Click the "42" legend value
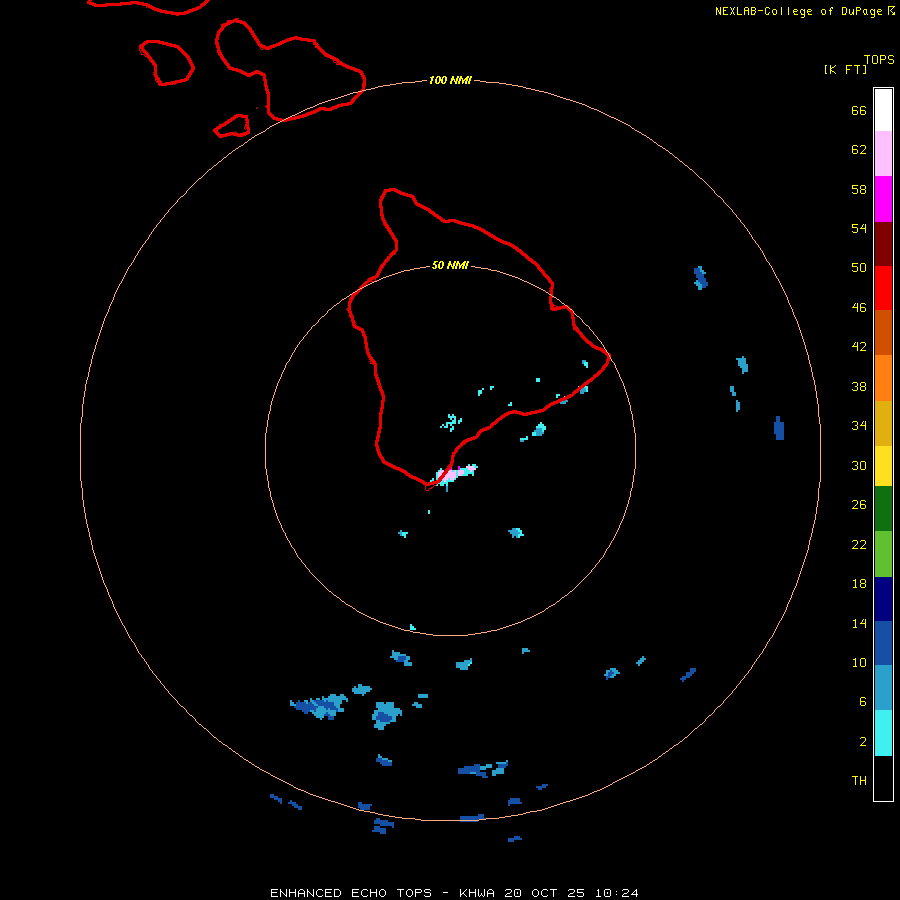 point(859,347)
